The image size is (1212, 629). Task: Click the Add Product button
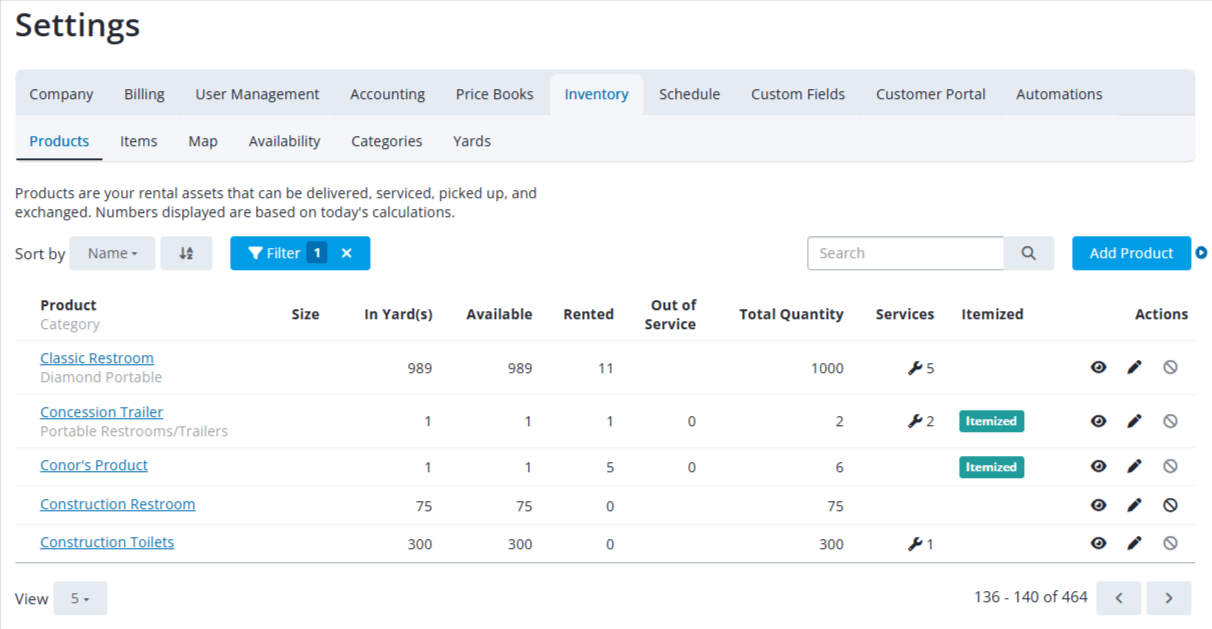coord(1131,253)
